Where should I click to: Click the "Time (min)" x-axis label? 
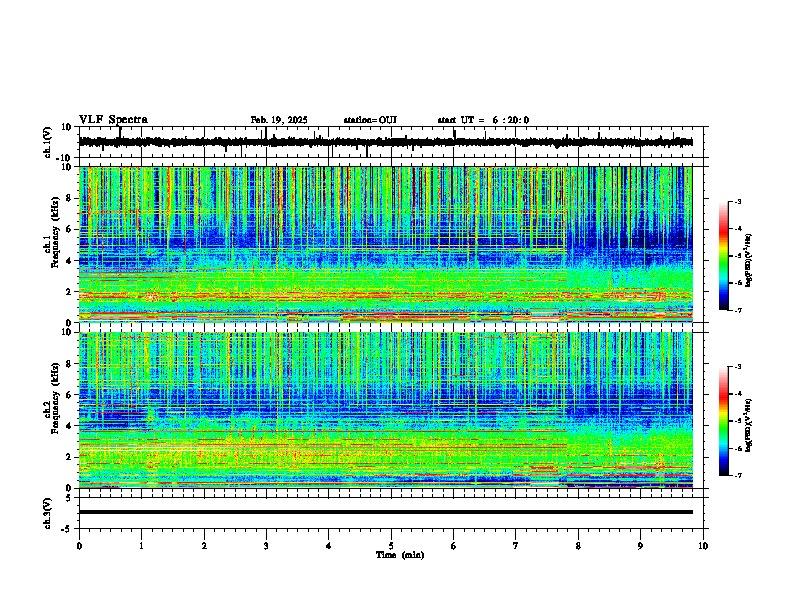coord(400,555)
